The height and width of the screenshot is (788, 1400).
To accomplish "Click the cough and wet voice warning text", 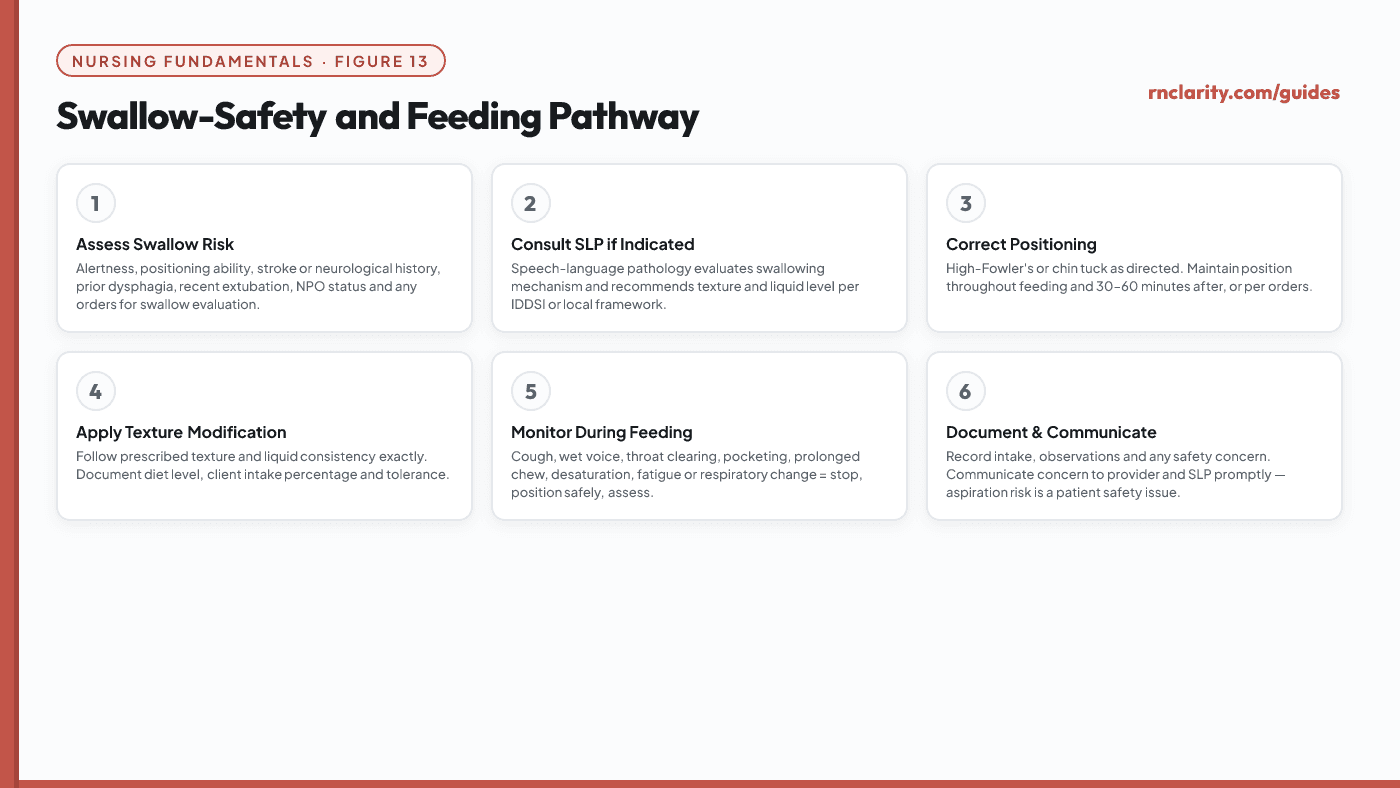I will click(686, 474).
